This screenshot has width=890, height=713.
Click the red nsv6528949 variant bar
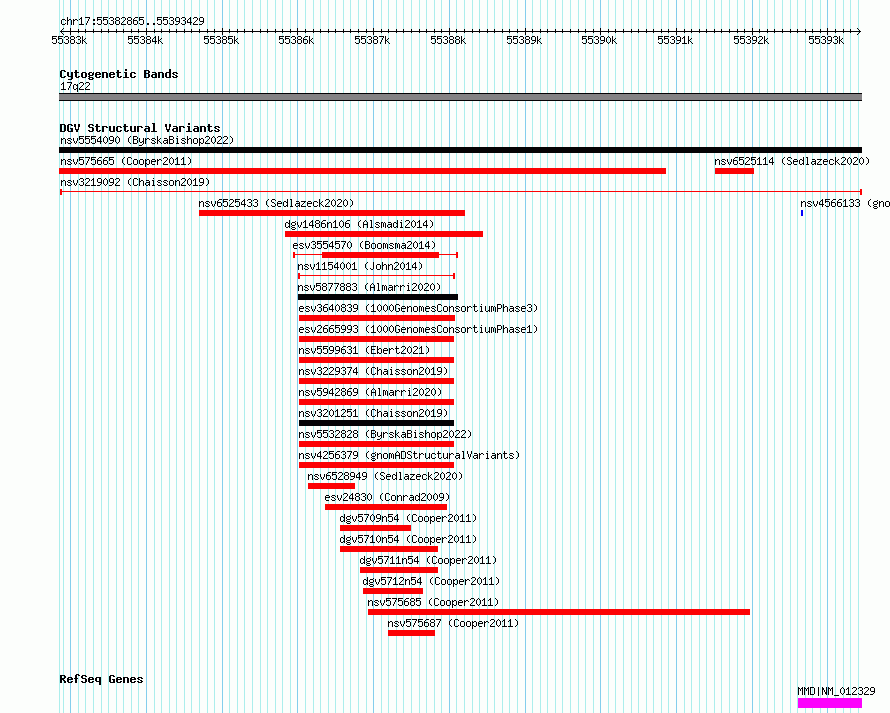tap(331, 486)
